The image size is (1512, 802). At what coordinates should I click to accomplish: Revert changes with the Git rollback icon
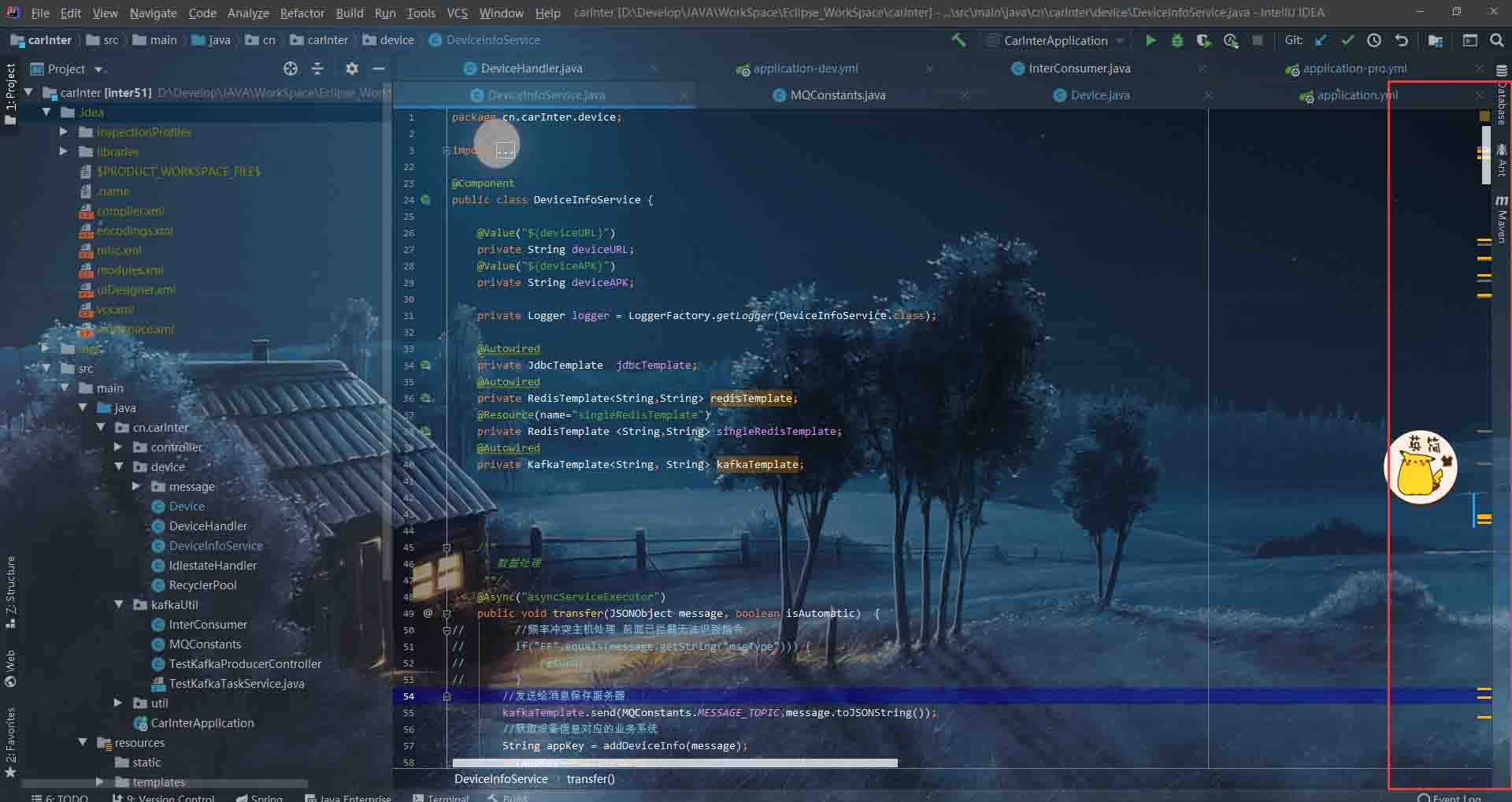click(1401, 40)
